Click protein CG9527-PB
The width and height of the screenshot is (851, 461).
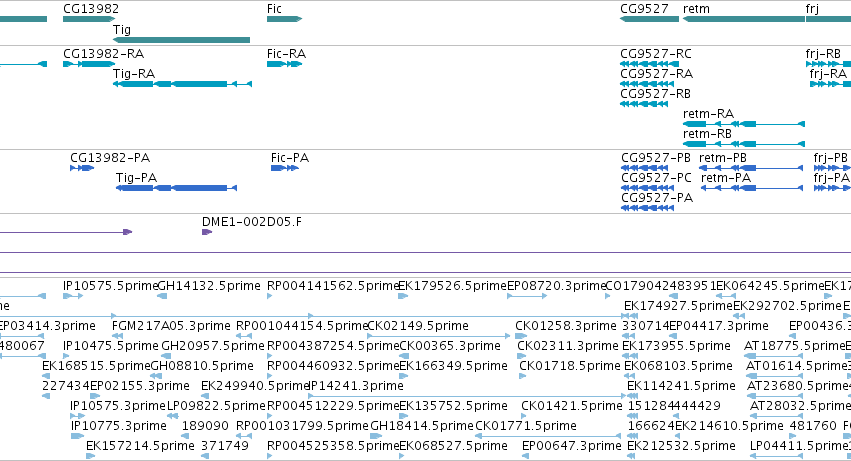[x=656, y=158]
